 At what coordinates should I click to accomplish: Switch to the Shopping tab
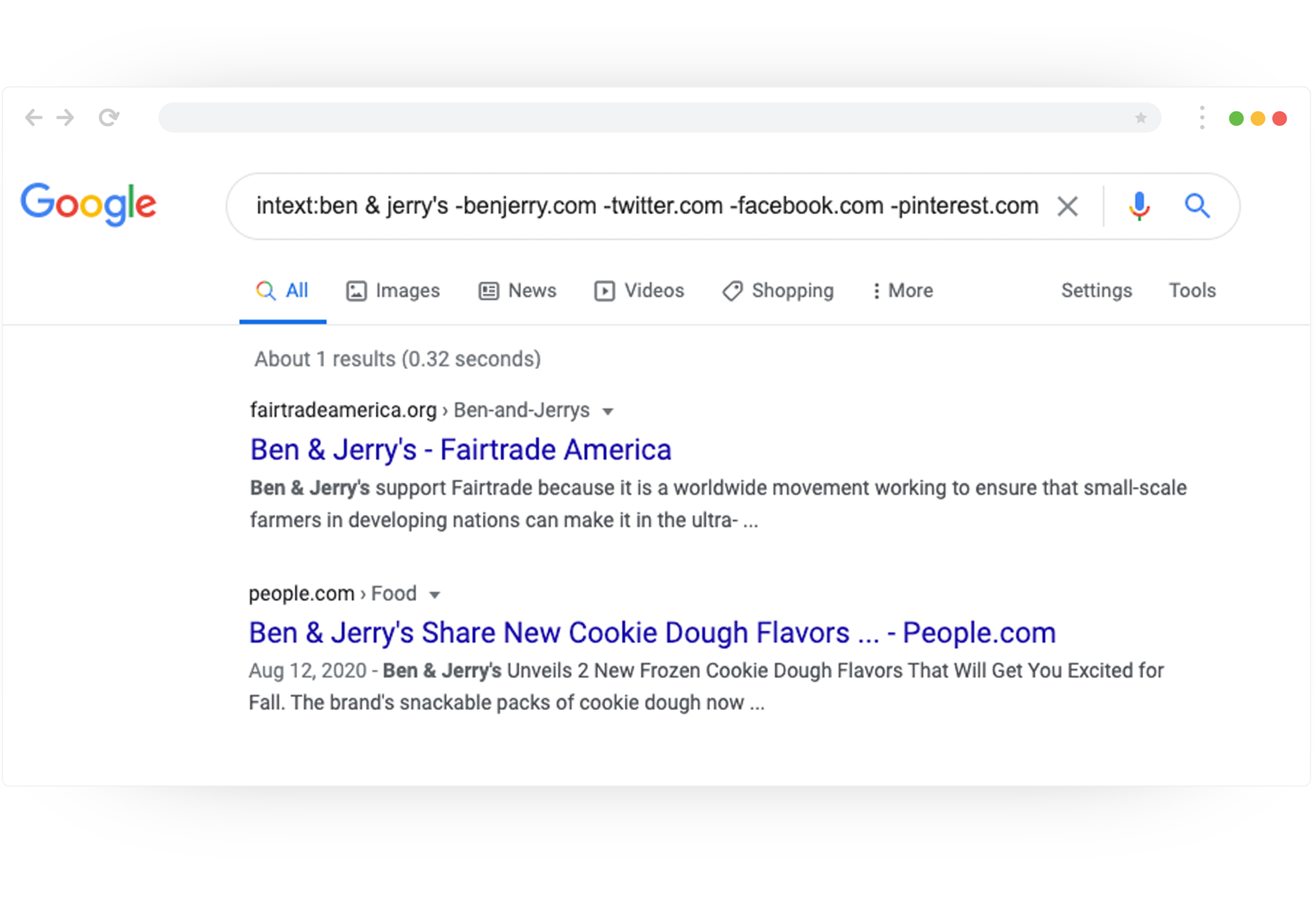coord(778,291)
